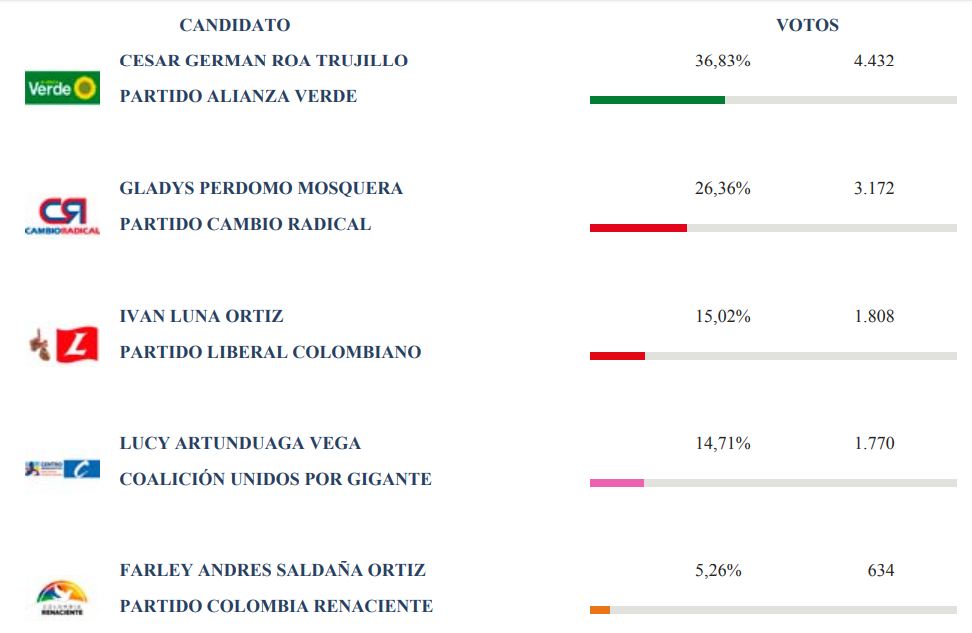The height and width of the screenshot is (633, 972).
Task: Click the Partido Liberal Colombiano label
Action: [x=270, y=352]
